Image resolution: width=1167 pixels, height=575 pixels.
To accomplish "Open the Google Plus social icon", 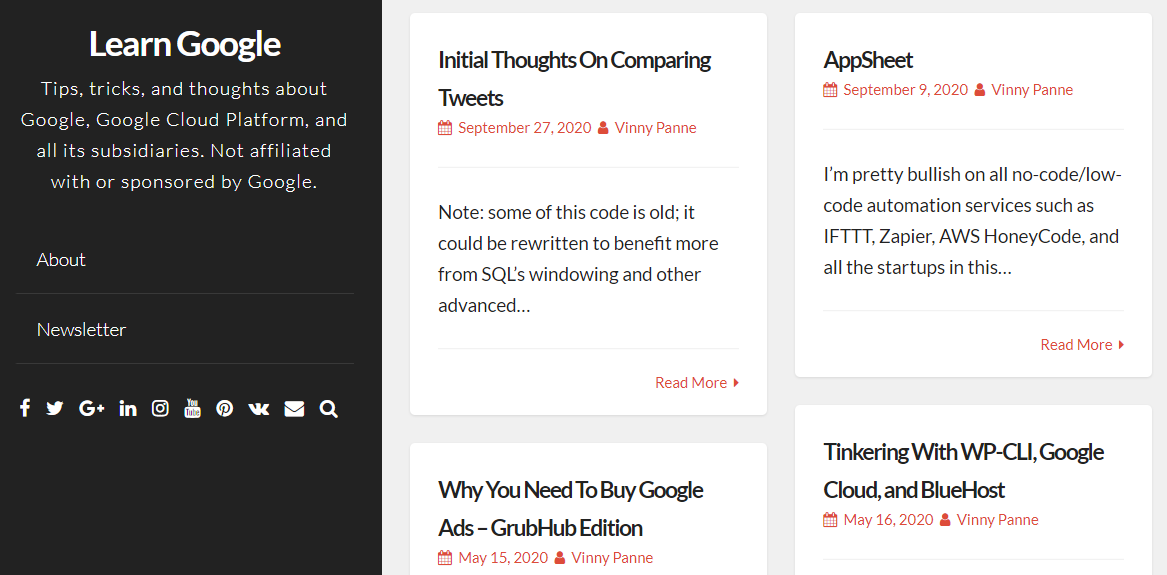I will click(92, 408).
